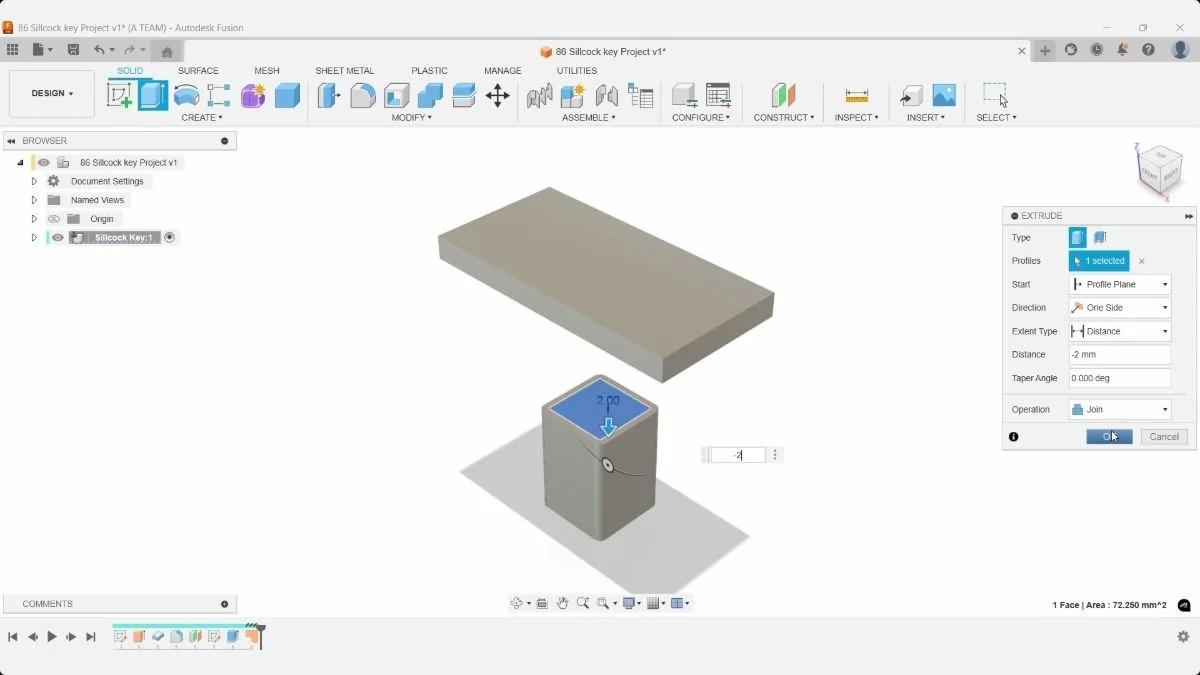The width and height of the screenshot is (1200, 675).
Task: Open the Help question mark icon
Action: [1149, 50]
